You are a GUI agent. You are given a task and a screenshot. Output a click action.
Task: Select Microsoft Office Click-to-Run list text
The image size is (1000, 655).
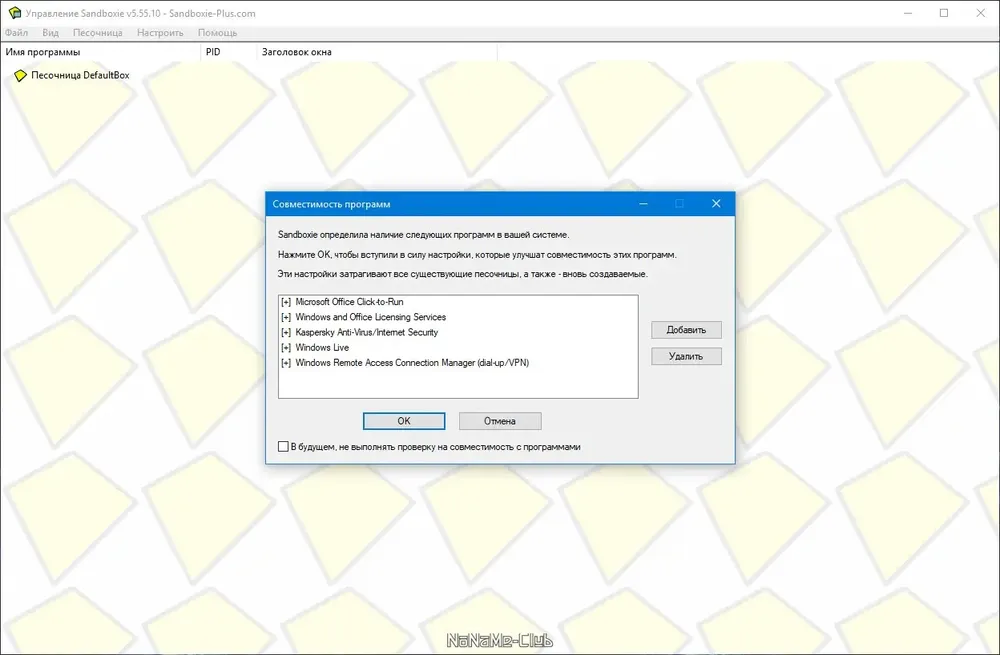click(x=349, y=302)
